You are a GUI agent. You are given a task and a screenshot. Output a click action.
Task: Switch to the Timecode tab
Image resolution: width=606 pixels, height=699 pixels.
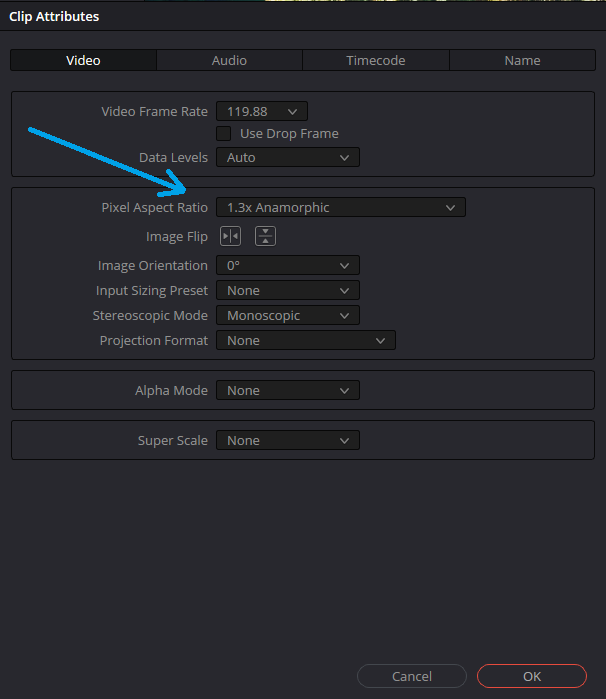(x=376, y=61)
